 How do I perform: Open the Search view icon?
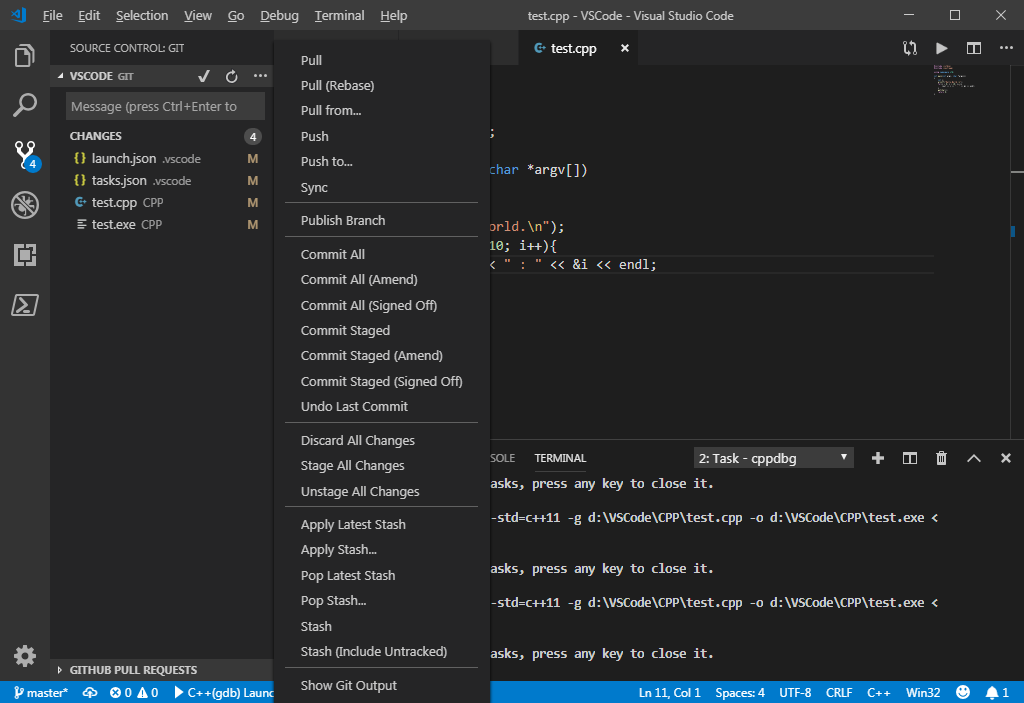click(x=25, y=105)
